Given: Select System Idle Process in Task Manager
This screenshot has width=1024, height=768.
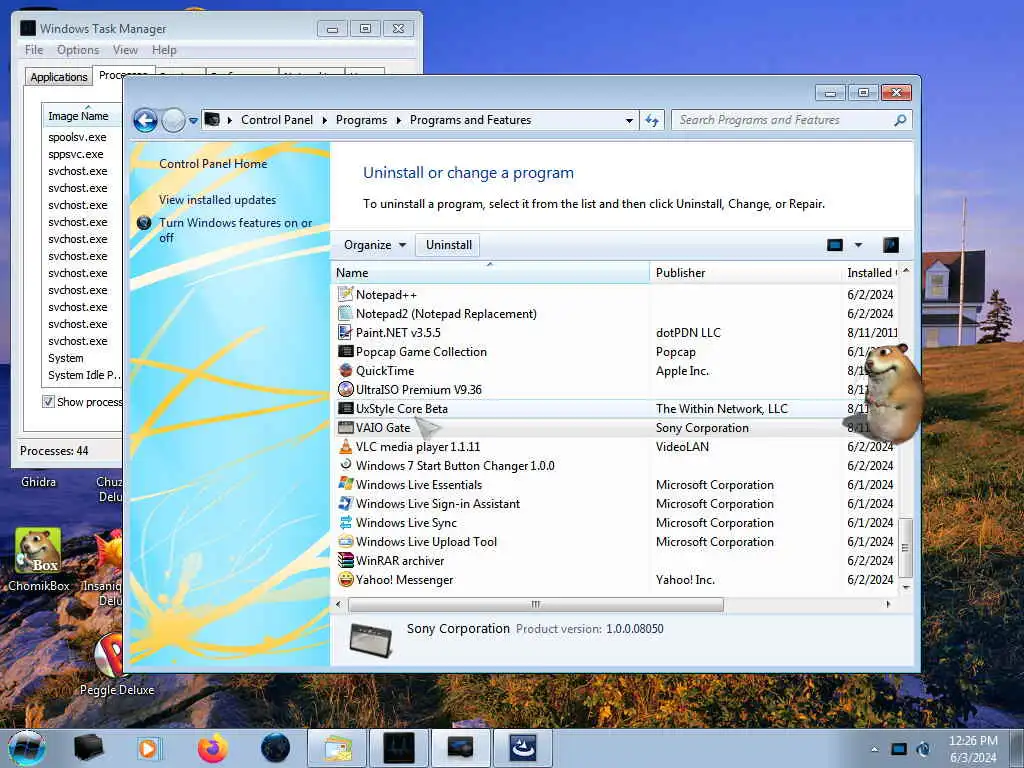Looking at the screenshot, I should pyautogui.click(x=83, y=375).
